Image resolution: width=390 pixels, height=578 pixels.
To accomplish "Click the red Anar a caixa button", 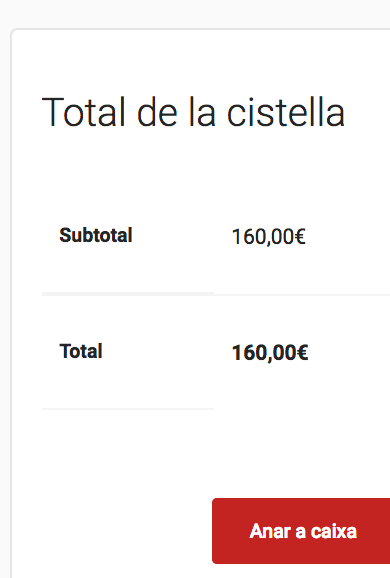I will click(301, 531).
